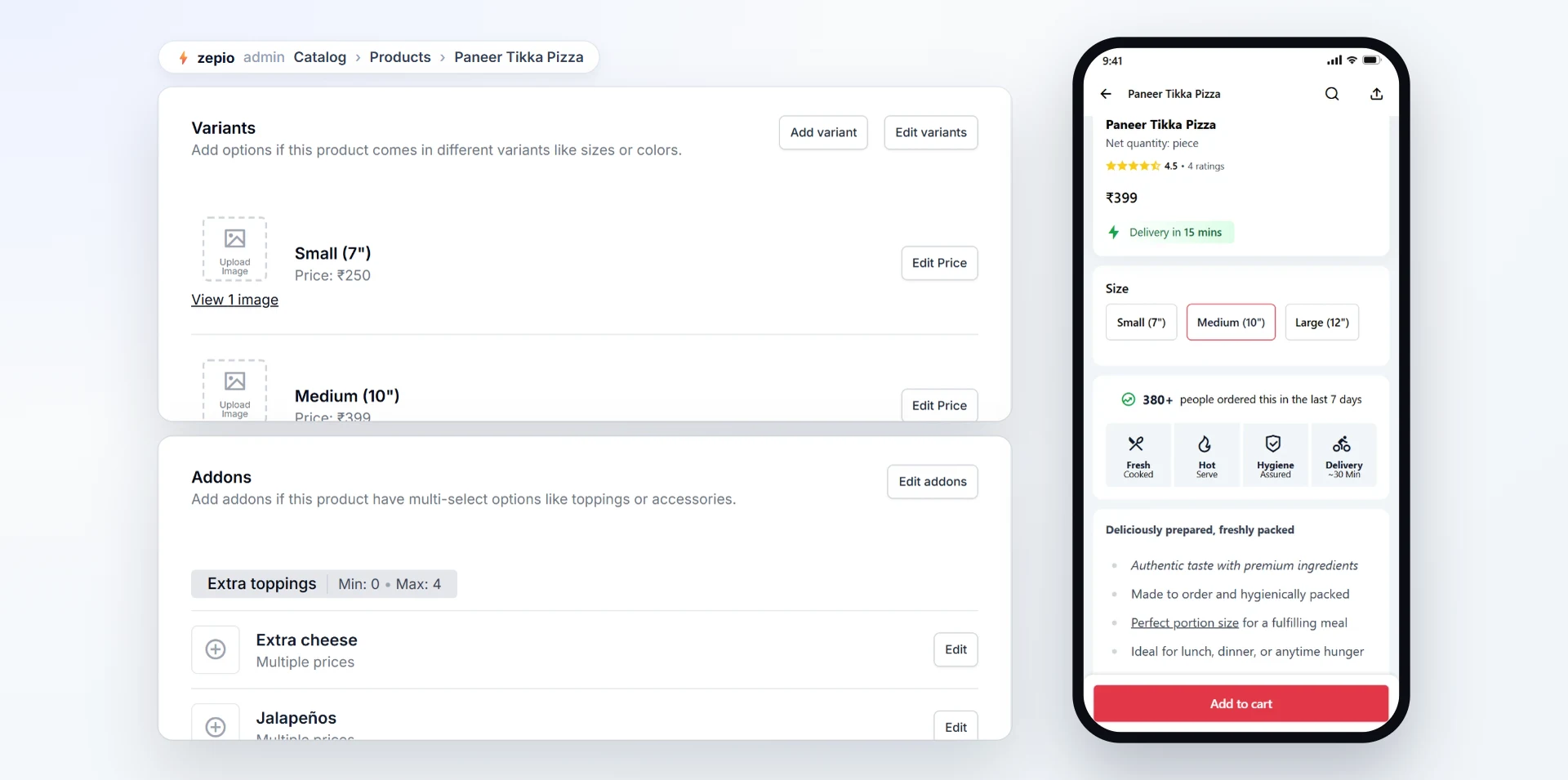Click the plus icon beside Extra cheese
Viewport: 1568px width, 780px height.
[x=216, y=649]
